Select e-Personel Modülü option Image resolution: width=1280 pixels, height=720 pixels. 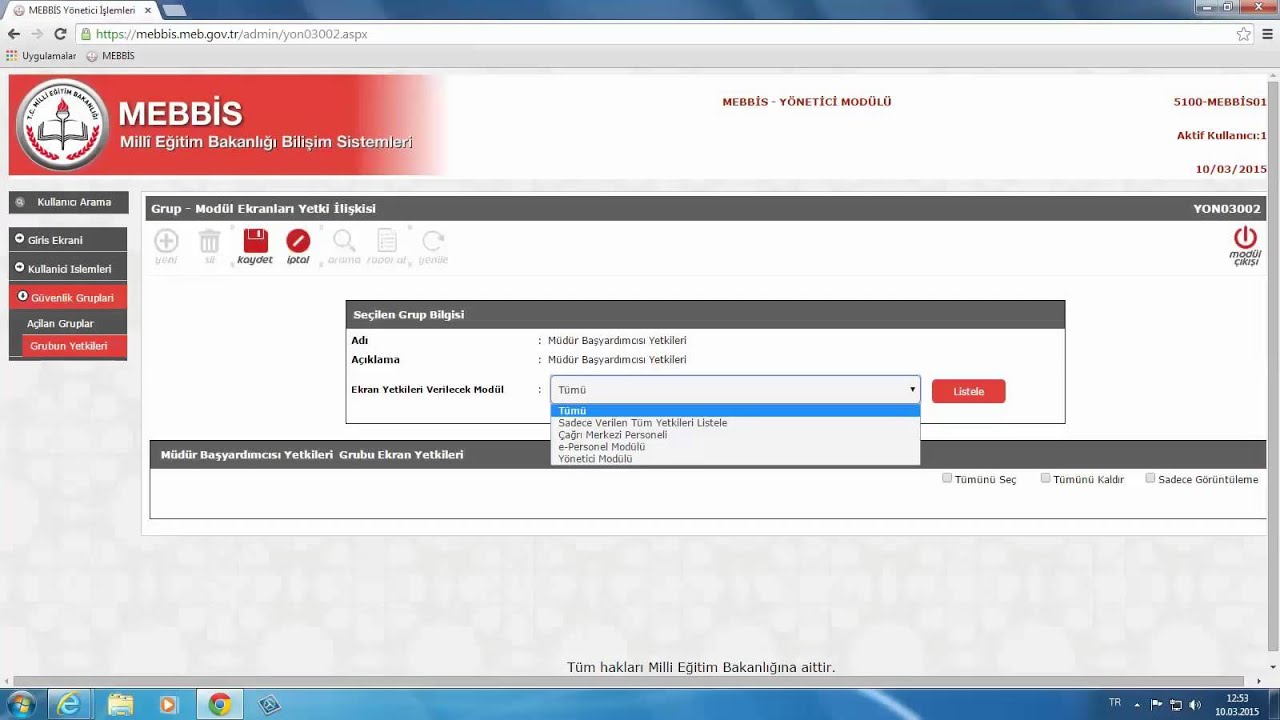point(735,447)
